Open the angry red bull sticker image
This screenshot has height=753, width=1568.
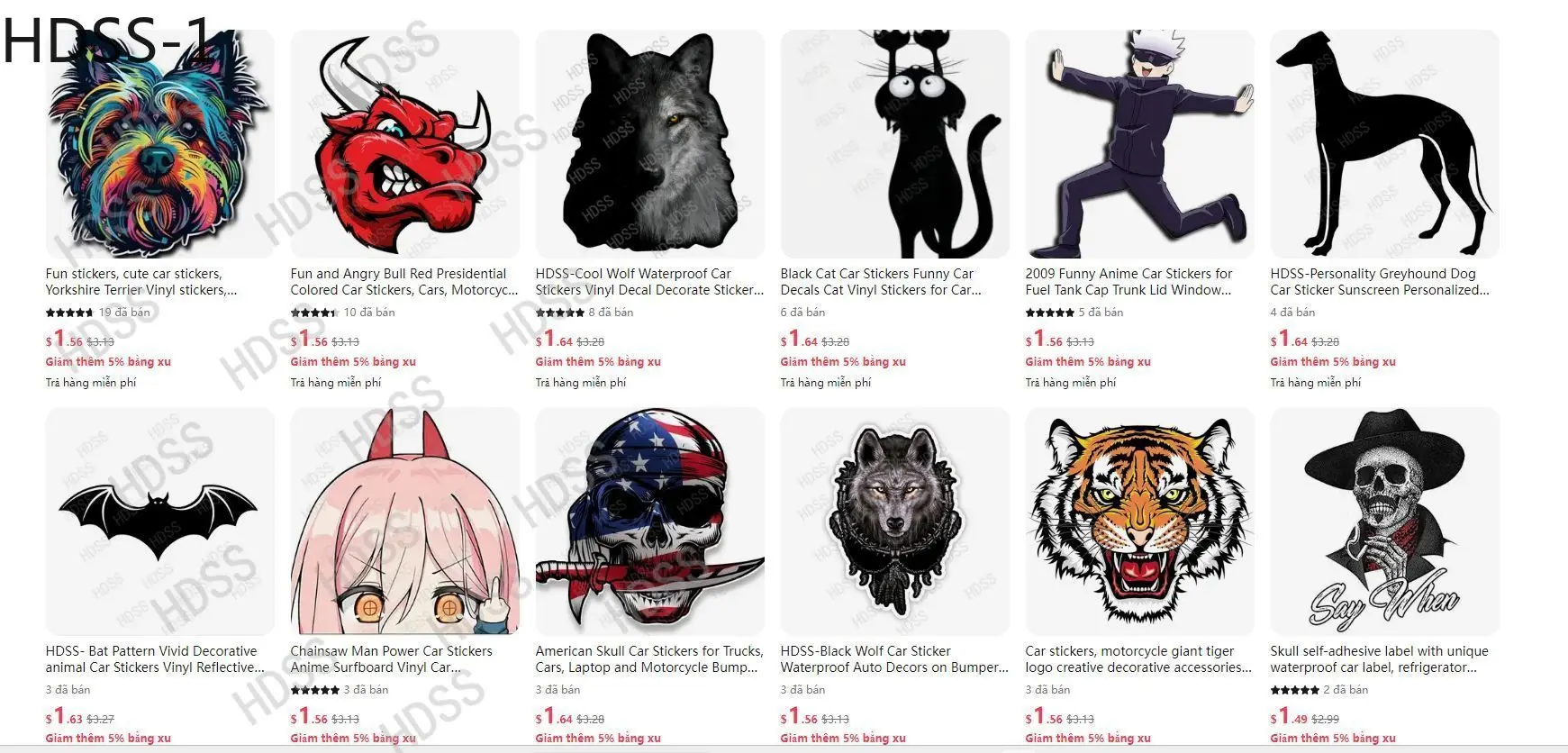point(405,144)
